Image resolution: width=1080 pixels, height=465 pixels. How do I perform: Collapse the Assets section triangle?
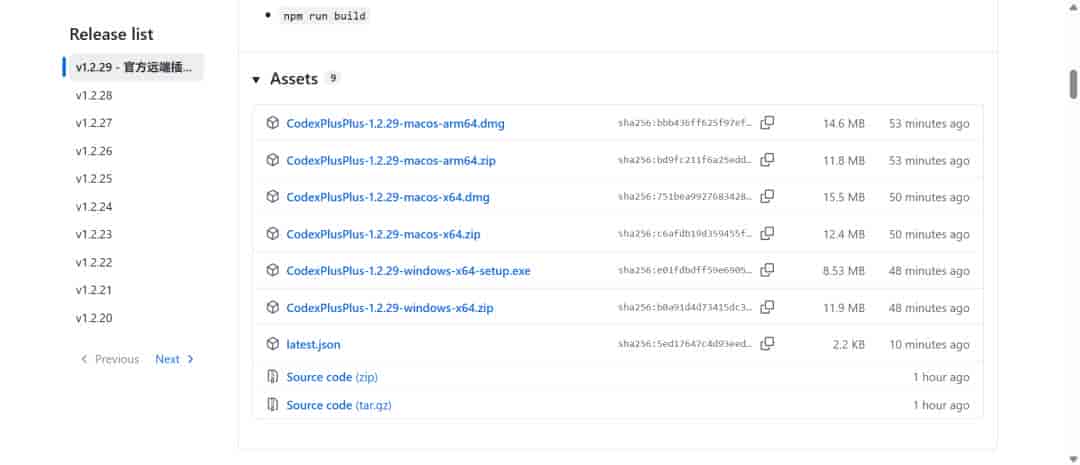pyautogui.click(x=256, y=80)
